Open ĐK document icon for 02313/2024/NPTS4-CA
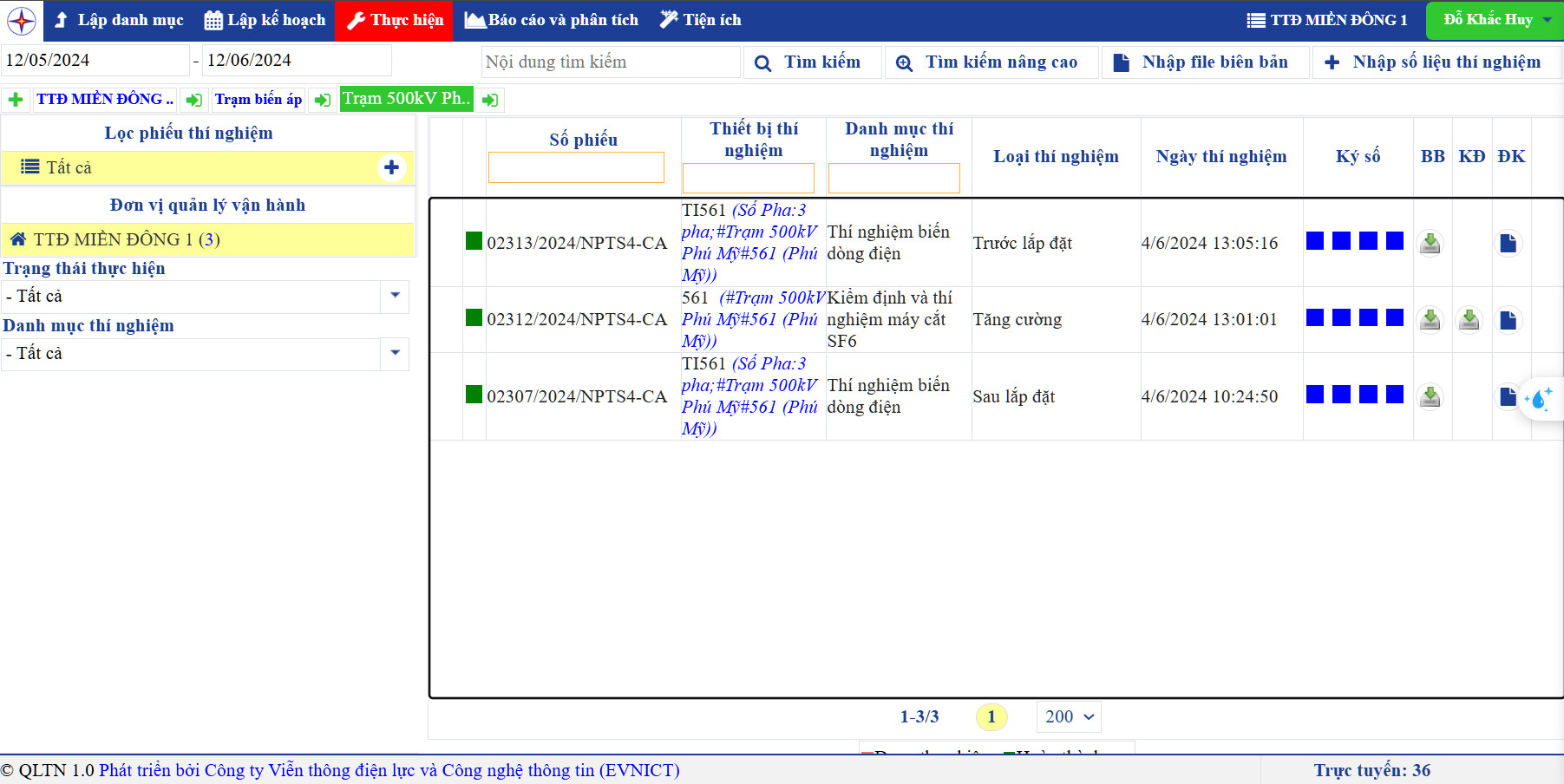The width and height of the screenshot is (1564, 784). (x=1508, y=244)
